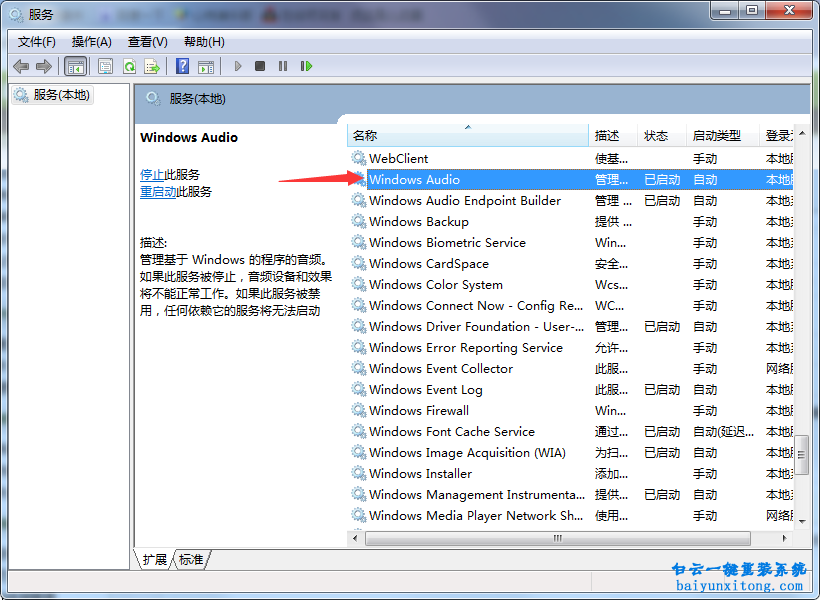Click the Export List toolbar icon

click(x=152, y=66)
